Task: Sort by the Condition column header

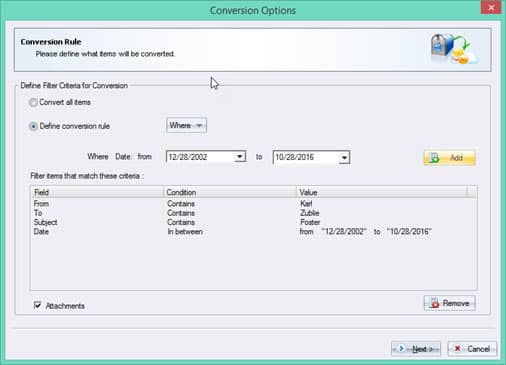Action: (230, 192)
